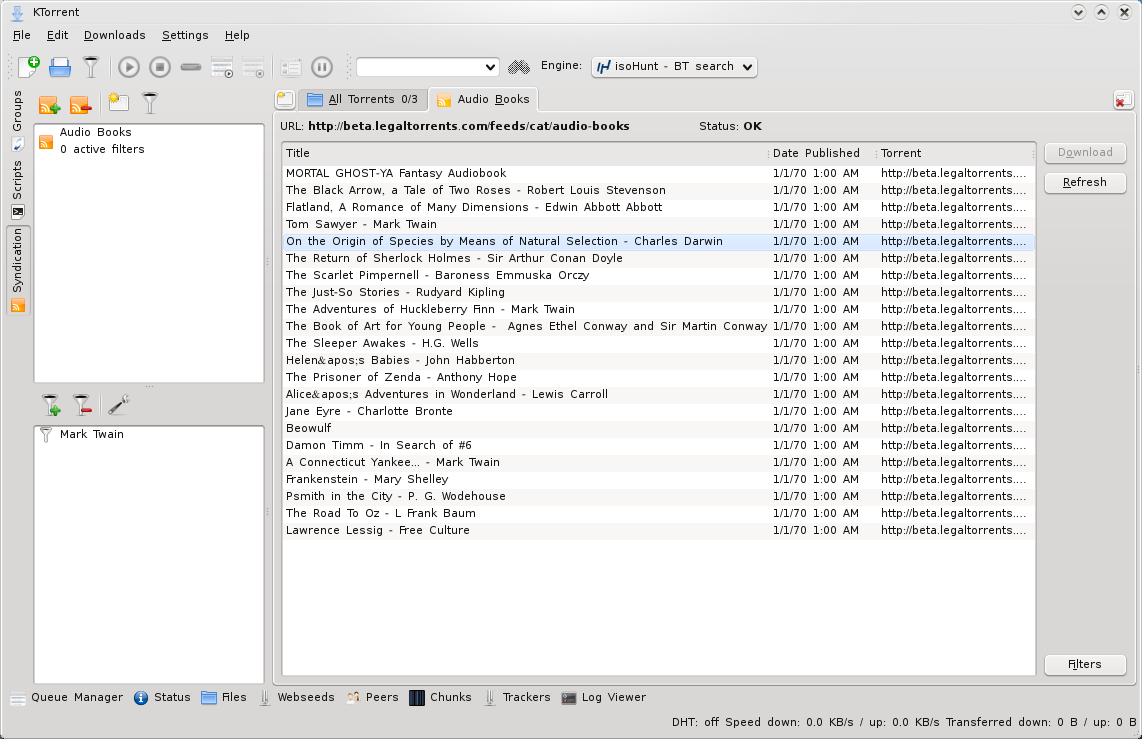This screenshot has width=1142, height=739.
Task: Select 'Tom Sawyer - Mark Twain' row
Action: (658, 224)
